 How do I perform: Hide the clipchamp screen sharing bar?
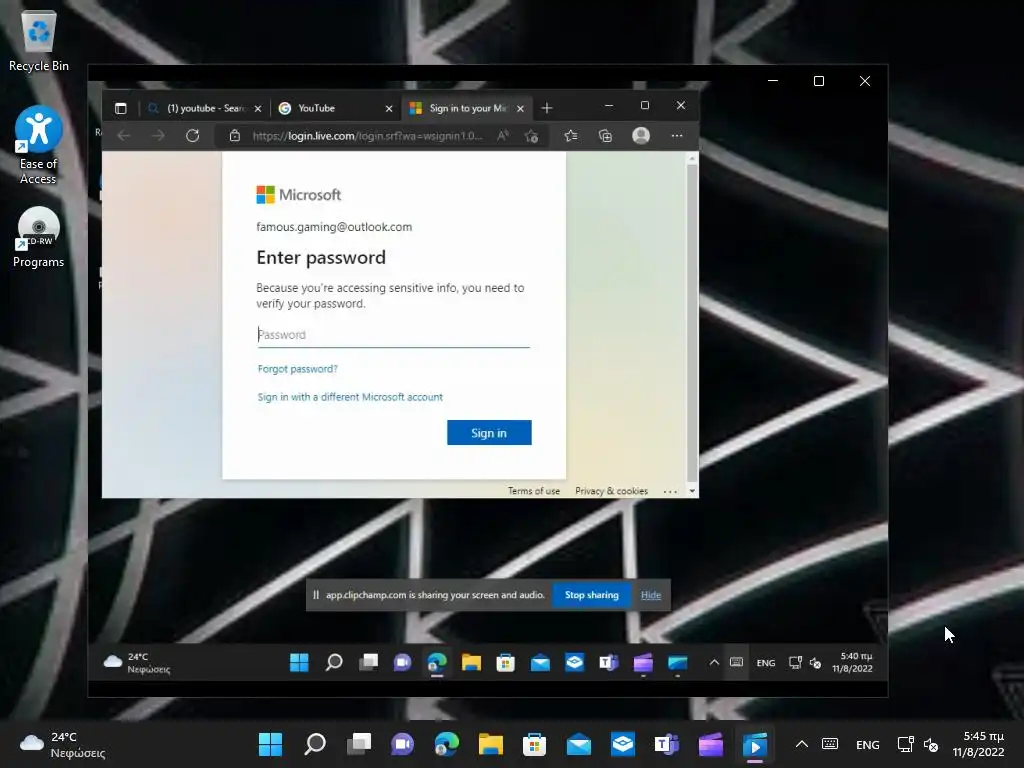point(650,595)
